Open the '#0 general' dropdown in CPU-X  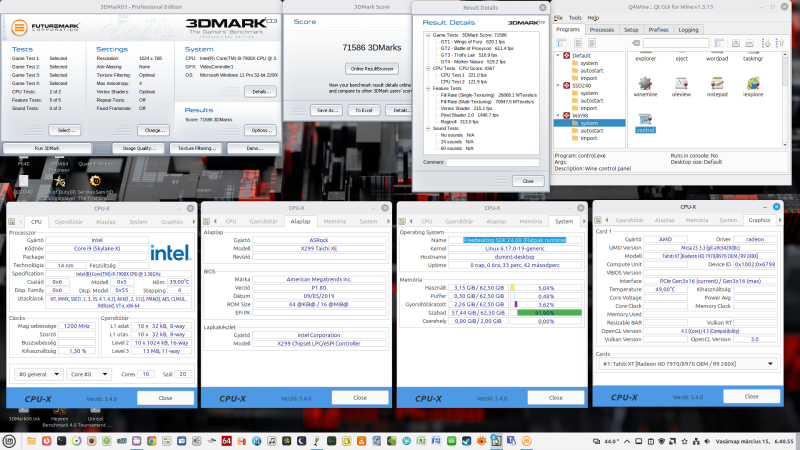coord(39,374)
